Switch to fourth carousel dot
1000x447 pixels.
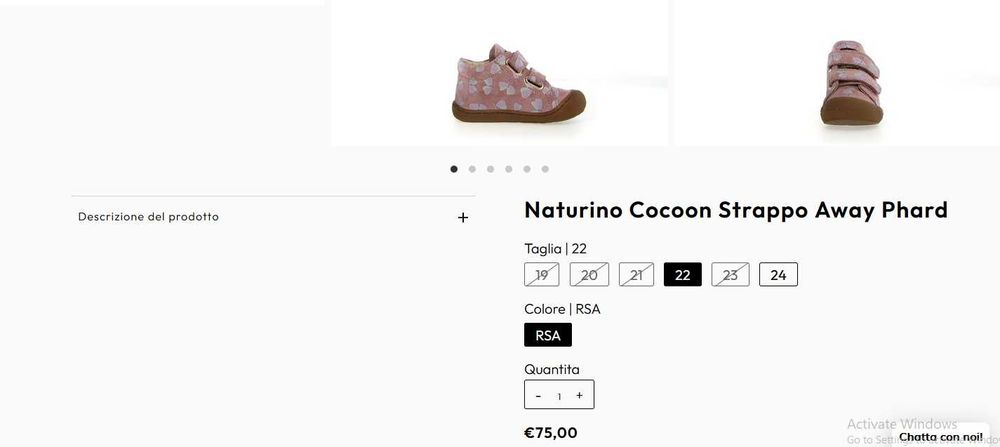[509, 169]
